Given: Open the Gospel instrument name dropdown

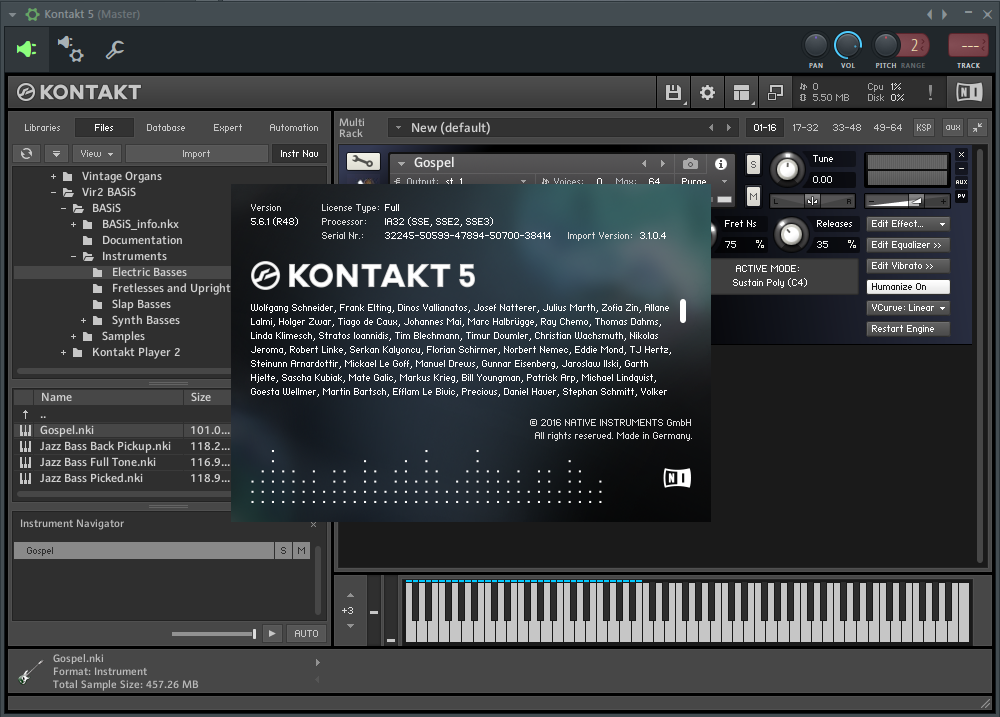Looking at the screenshot, I should tap(402, 163).
